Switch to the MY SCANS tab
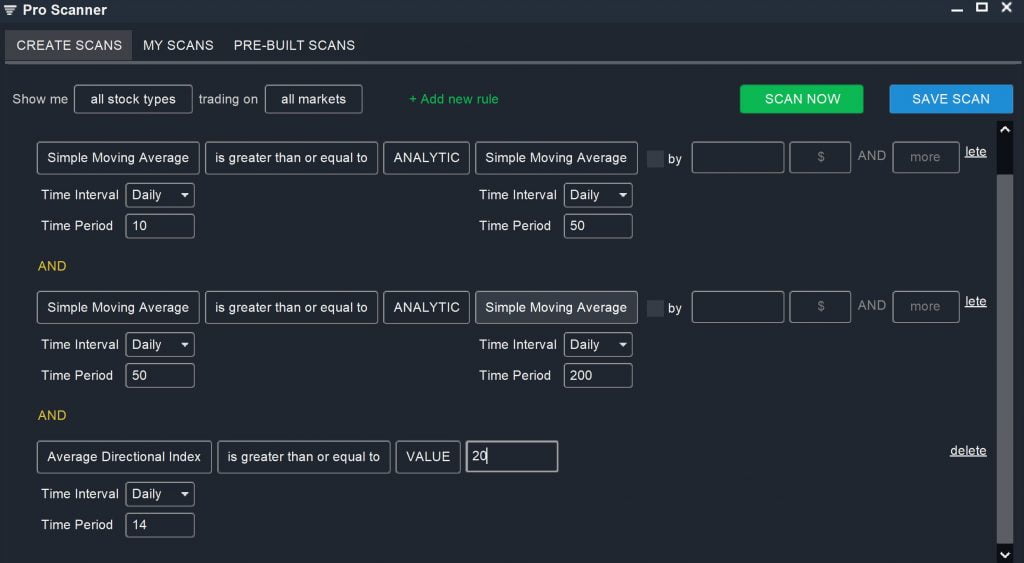 click(178, 45)
